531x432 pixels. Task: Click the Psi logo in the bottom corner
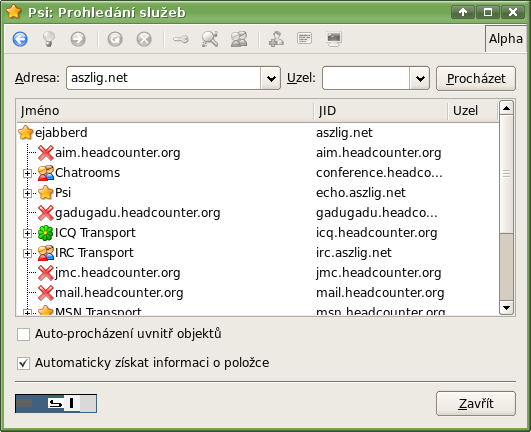pos(56,403)
